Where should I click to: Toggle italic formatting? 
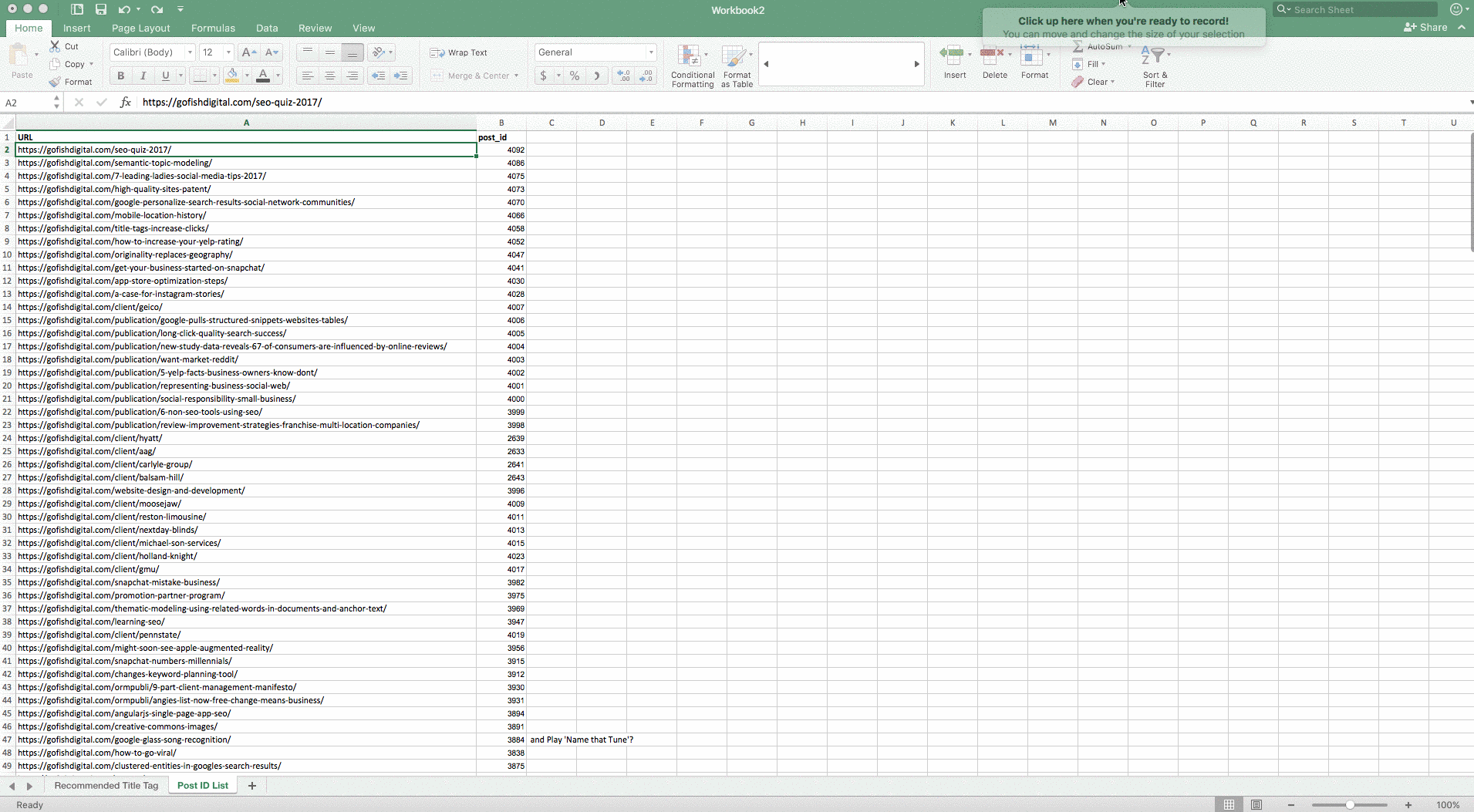pyautogui.click(x=143, y=76)
